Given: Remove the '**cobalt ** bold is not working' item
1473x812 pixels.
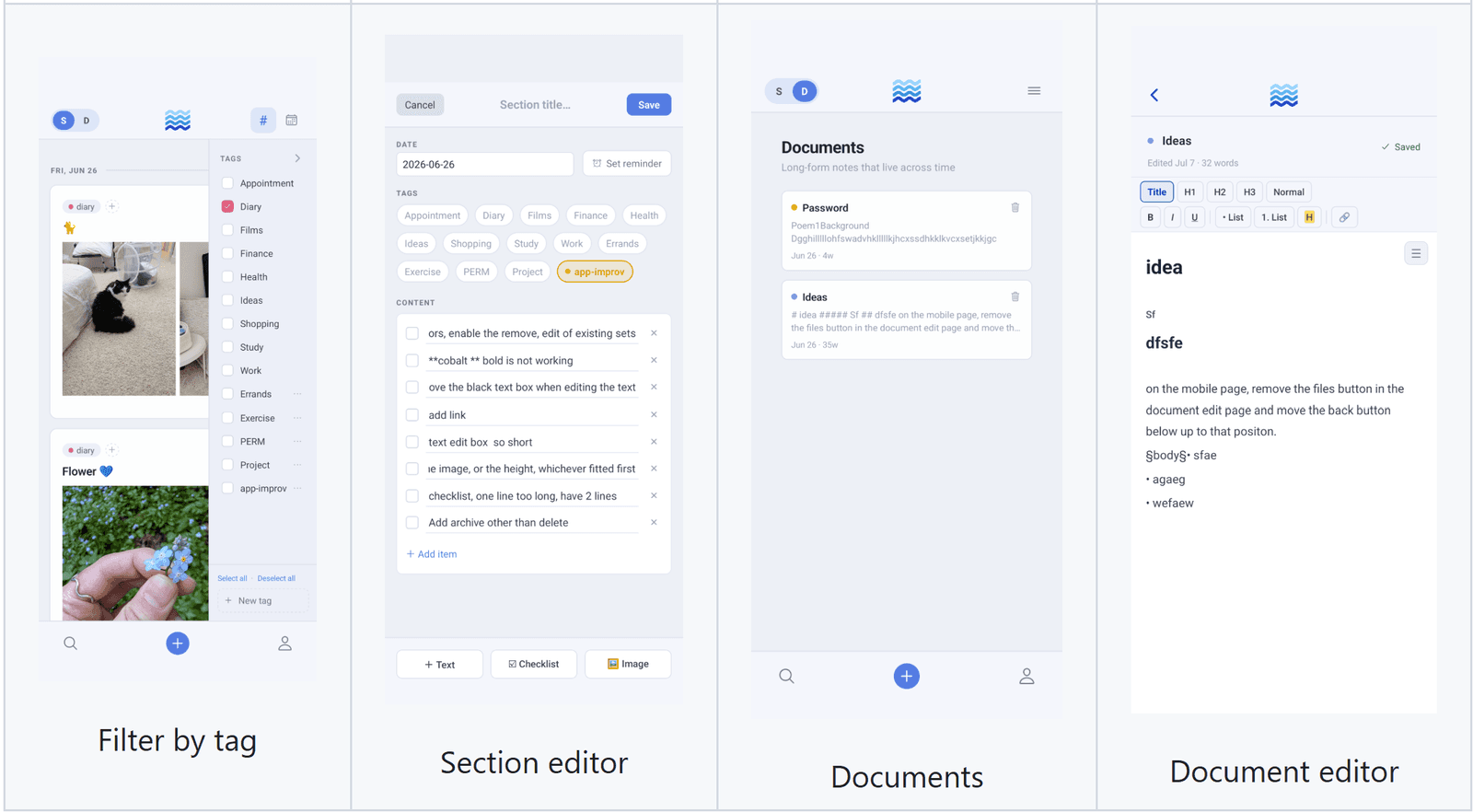Looking at the screenshot, I should point(654,360).
